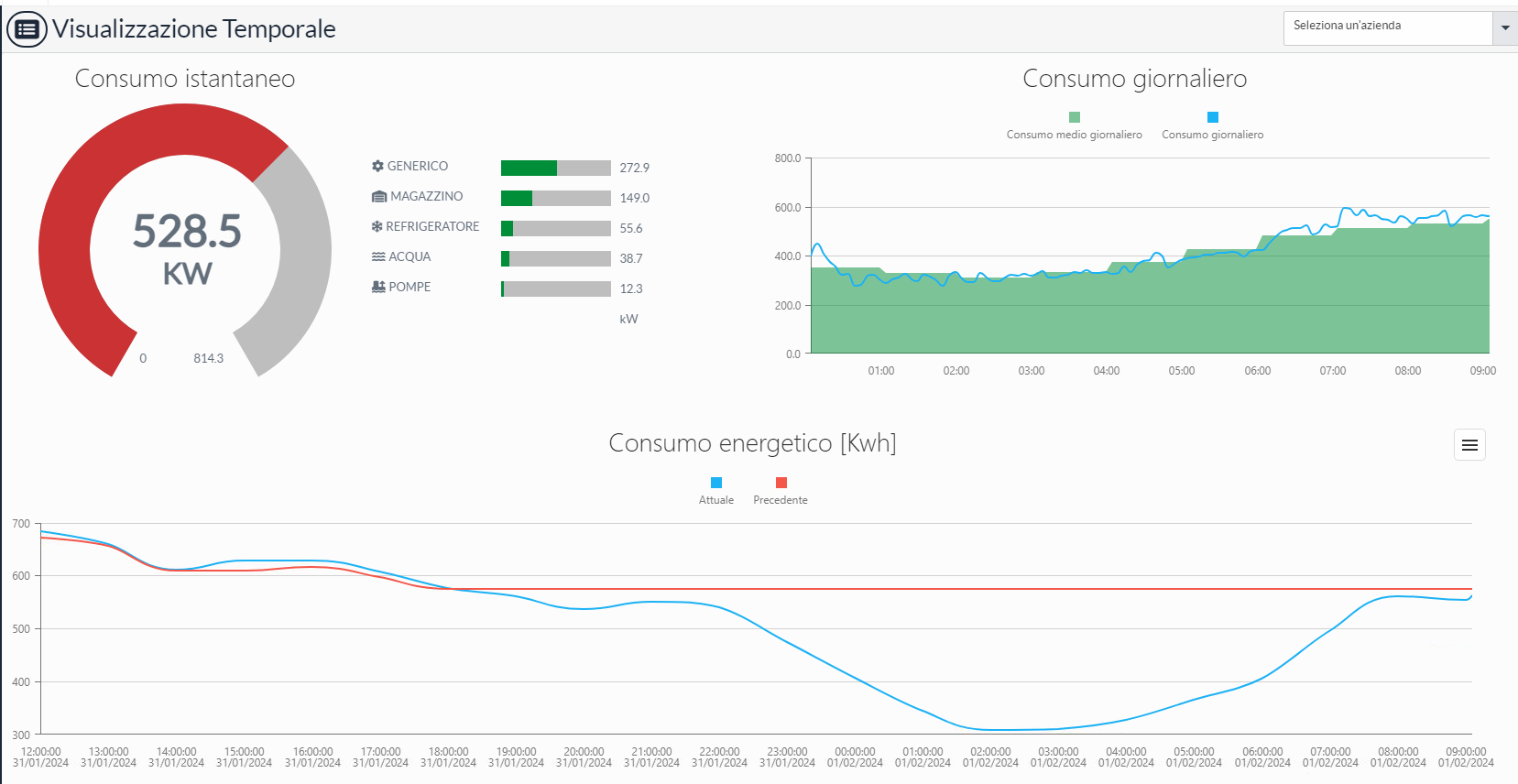The image size is (1518, 784).
Task: Click the ACQUA progress bar
Action: (x=556, y=258)
